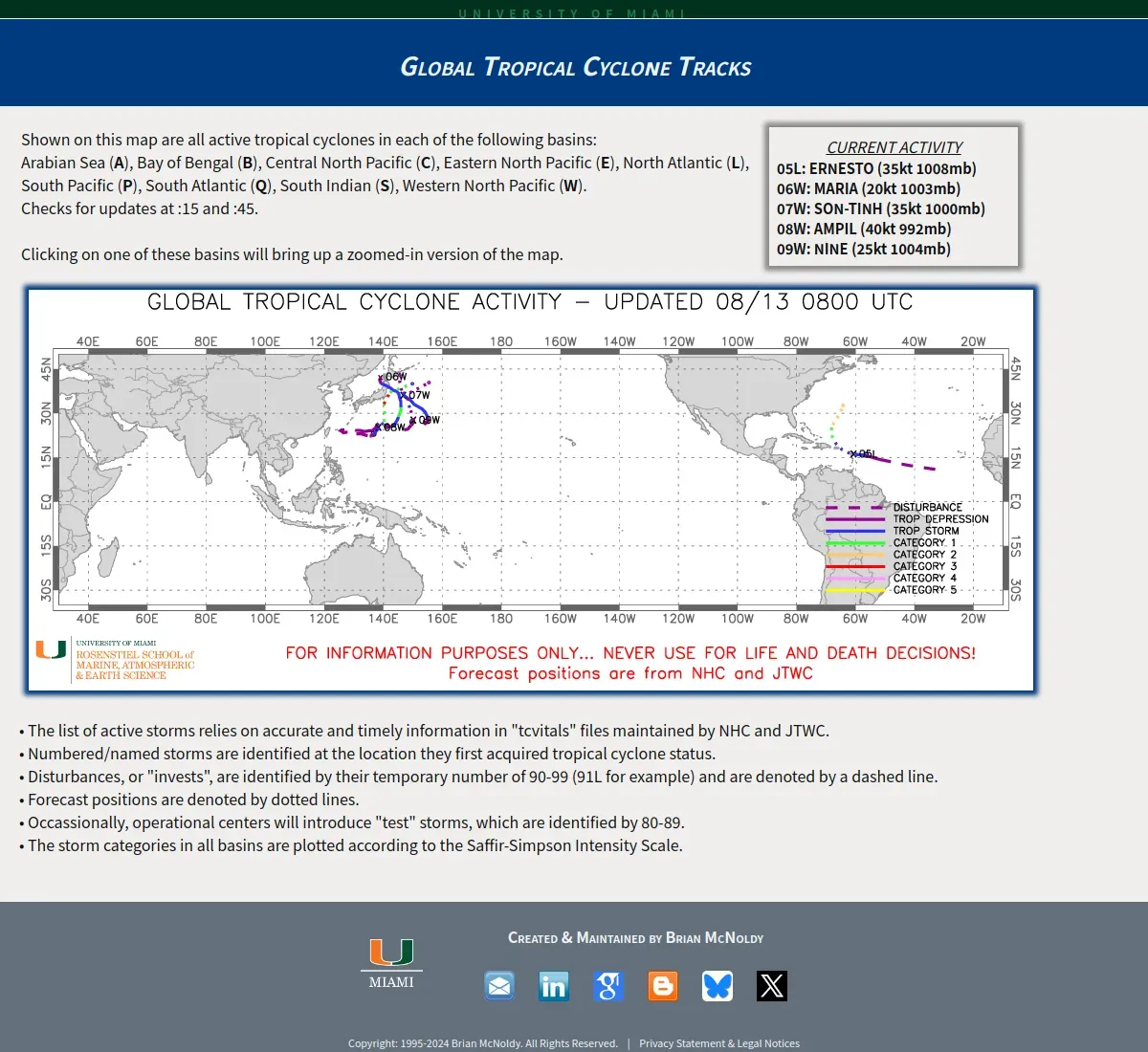Screen dimensions: 1148x1052
Task: Select storm 09W: NINE in current activity
Action: point(864,249)
